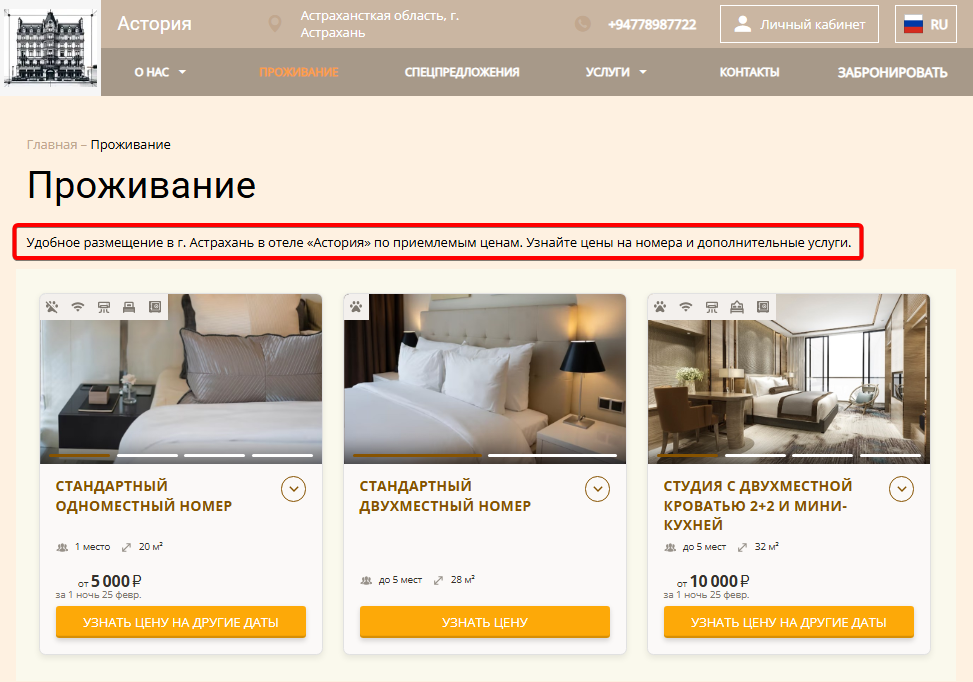Click the Wi-Fi icon on single room card
The width and height of the screenshot is (973, 682).
tap(78, 307)
